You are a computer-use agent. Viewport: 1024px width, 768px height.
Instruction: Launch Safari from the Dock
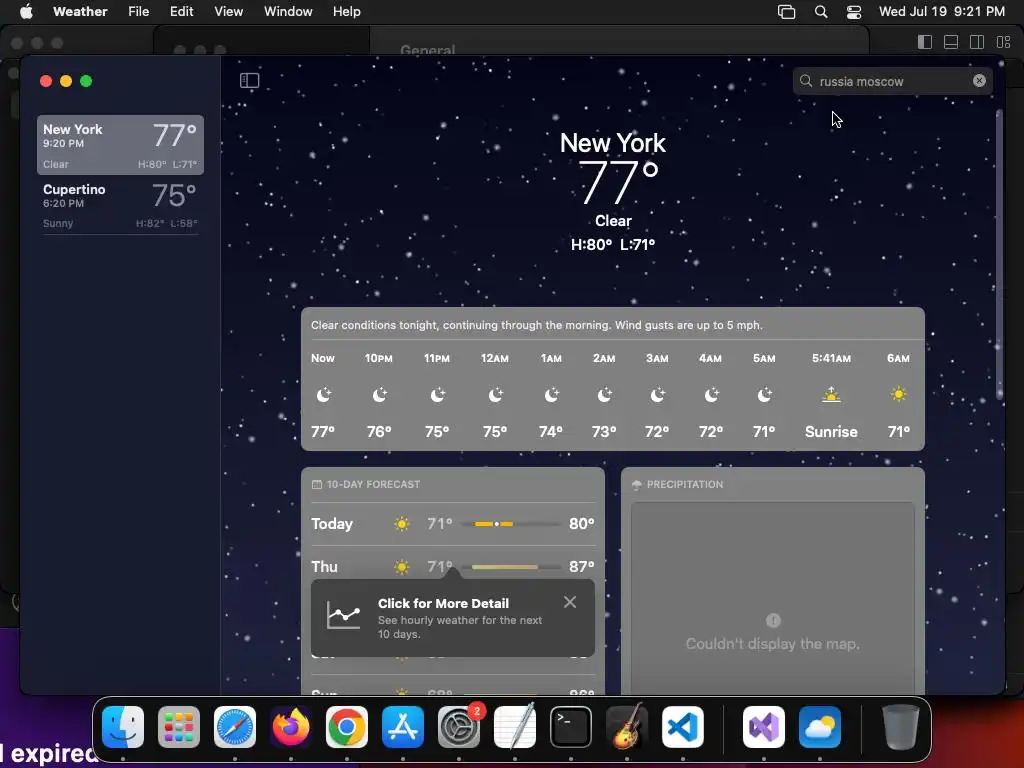(x=235, y=727)
